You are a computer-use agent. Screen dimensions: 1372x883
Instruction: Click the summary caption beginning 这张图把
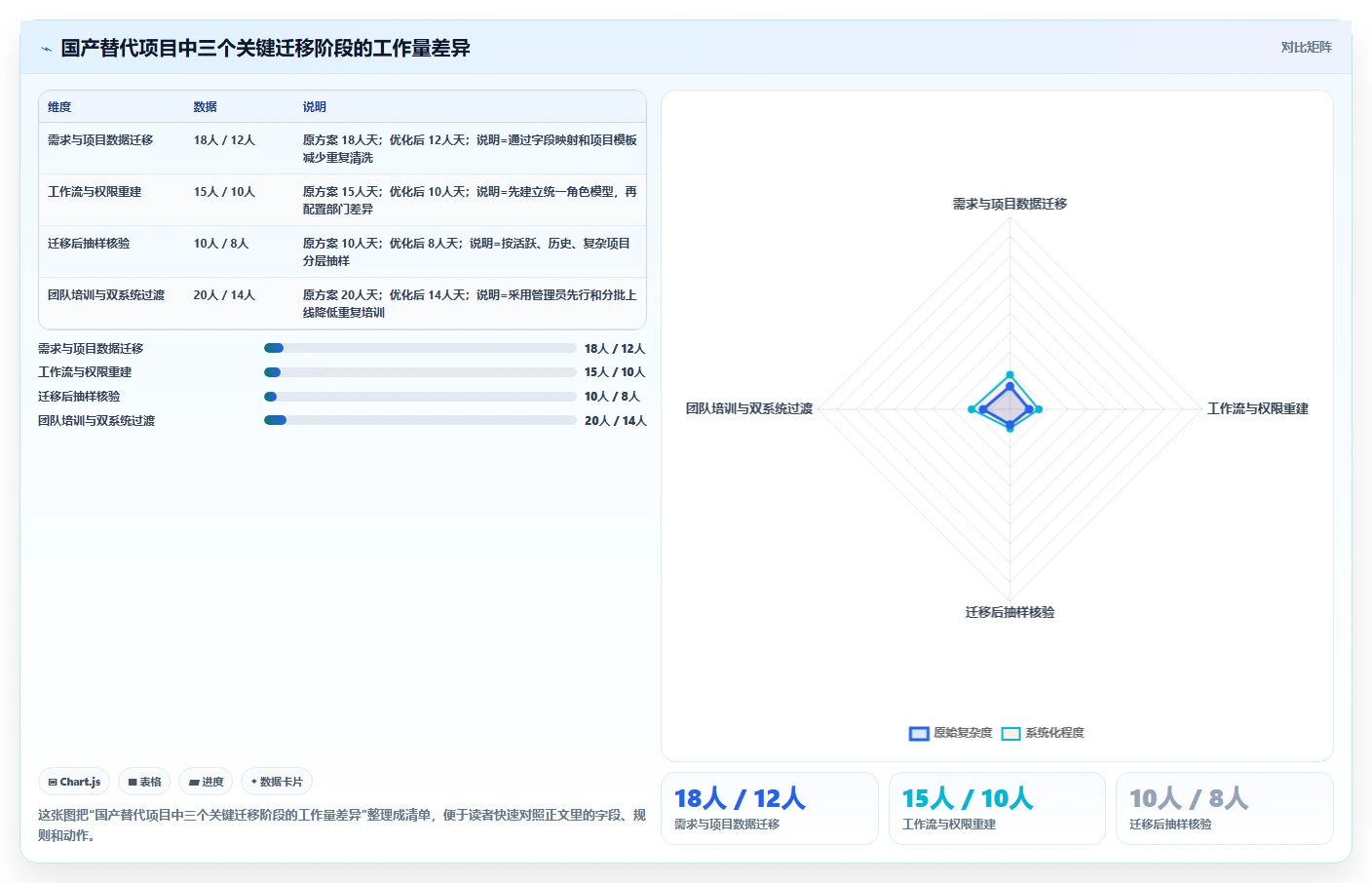342,825
